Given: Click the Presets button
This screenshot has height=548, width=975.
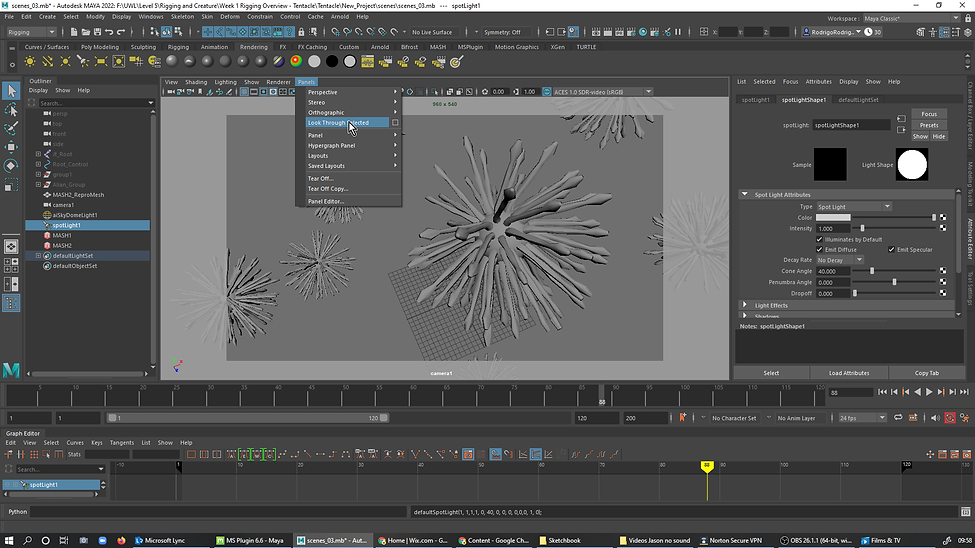Looking at the screenshot, I should (929, 125).
